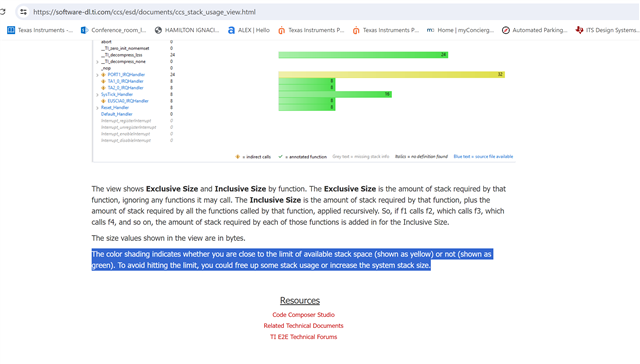Select the SysTick_Handler function name

117,94
